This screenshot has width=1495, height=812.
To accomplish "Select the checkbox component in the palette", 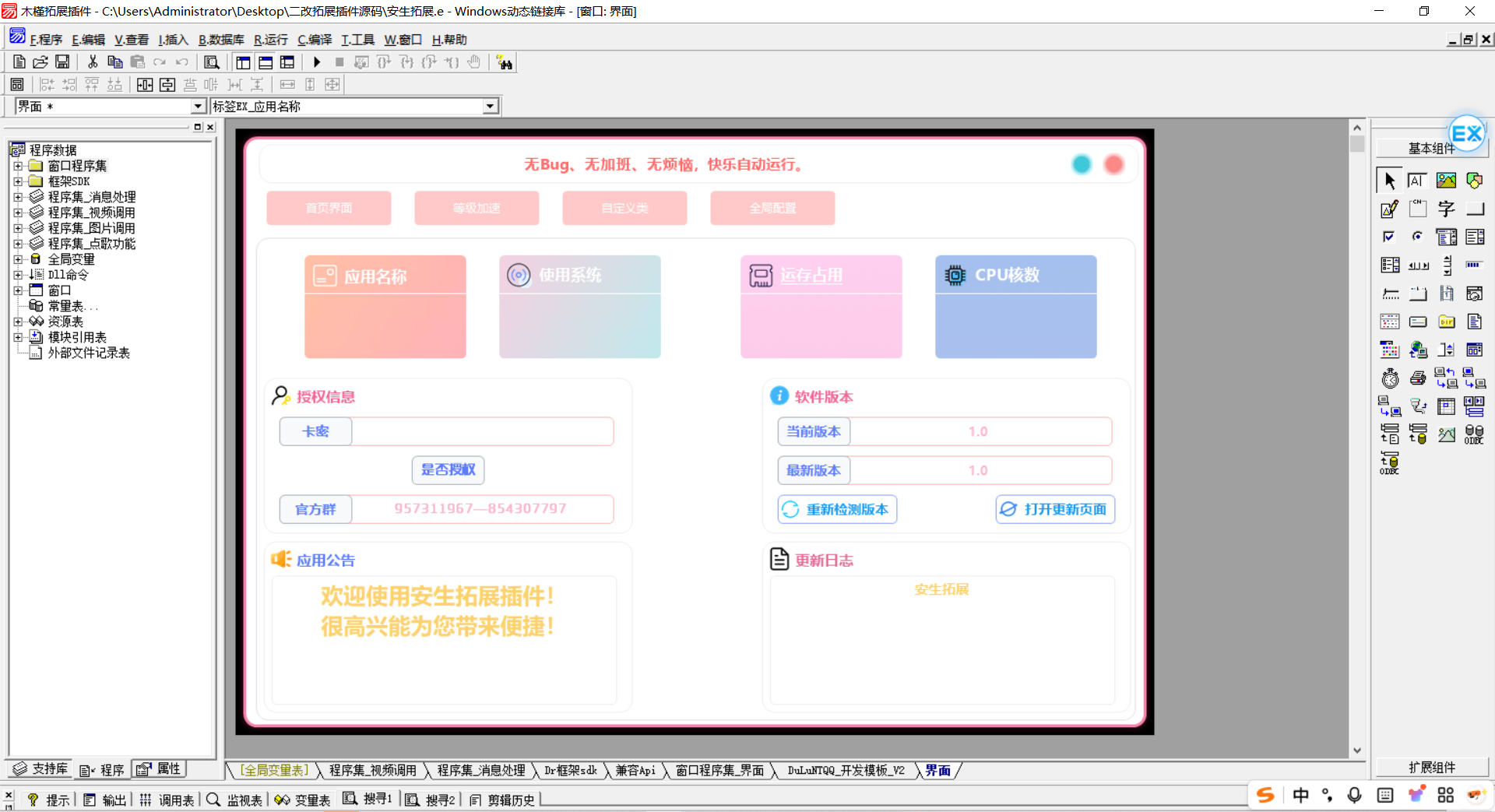I will (x=1390, y=237).
